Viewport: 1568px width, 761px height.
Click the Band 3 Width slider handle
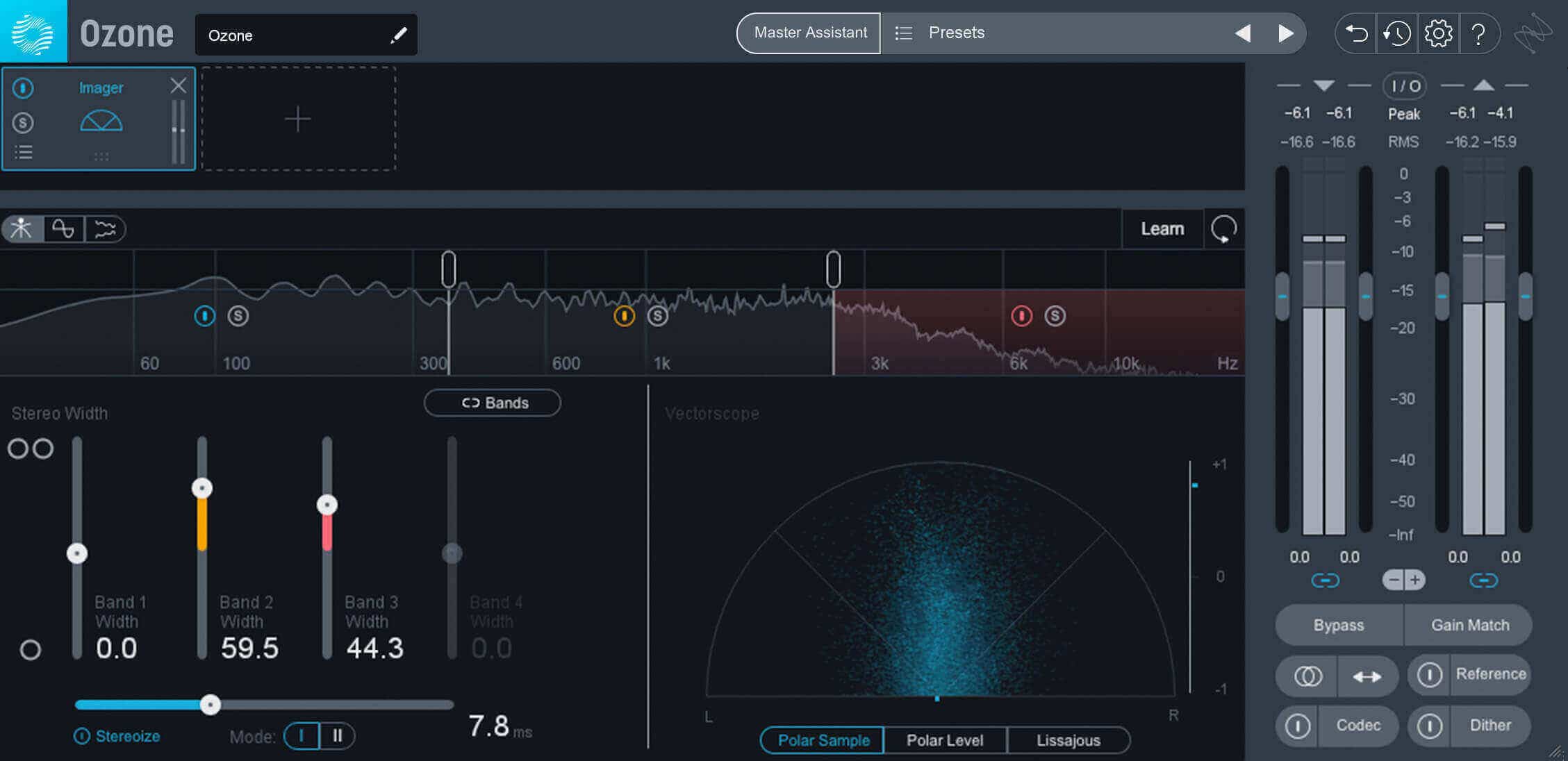[327, 505]
